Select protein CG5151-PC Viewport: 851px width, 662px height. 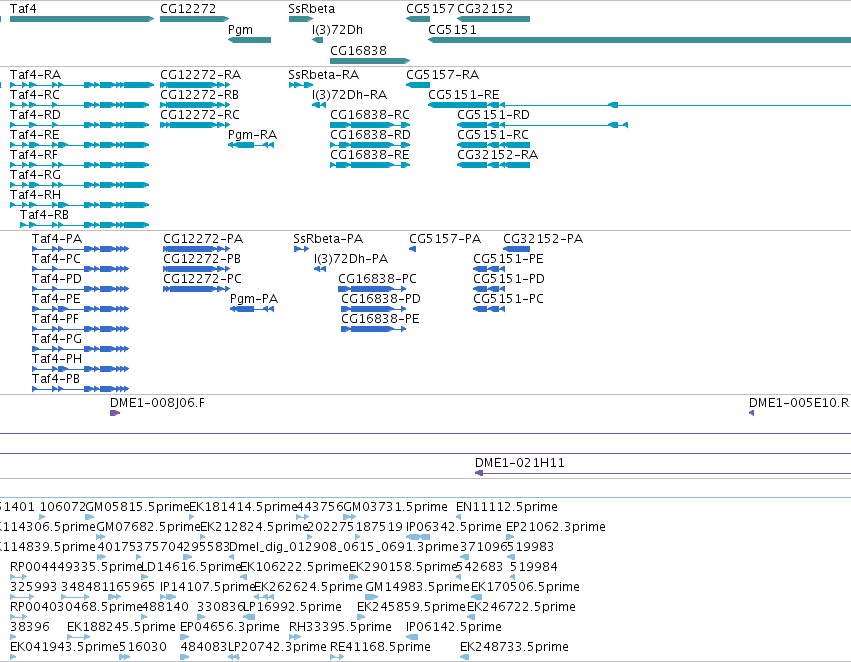click(489, 309)
